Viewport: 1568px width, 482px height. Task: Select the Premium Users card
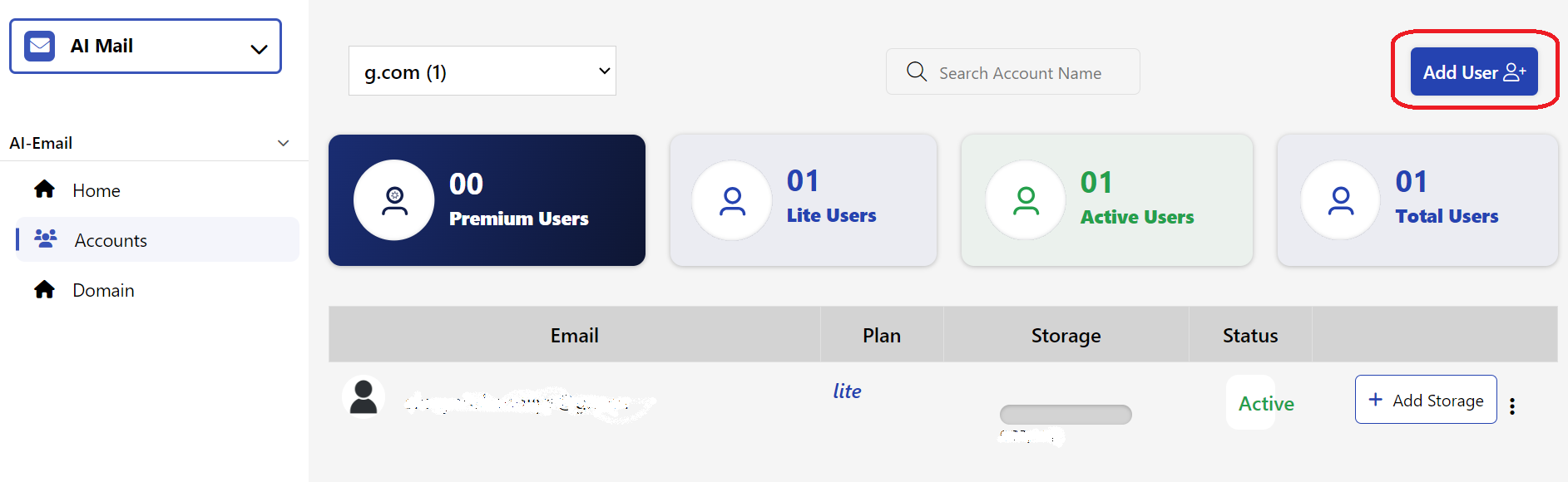coord(487,200)
